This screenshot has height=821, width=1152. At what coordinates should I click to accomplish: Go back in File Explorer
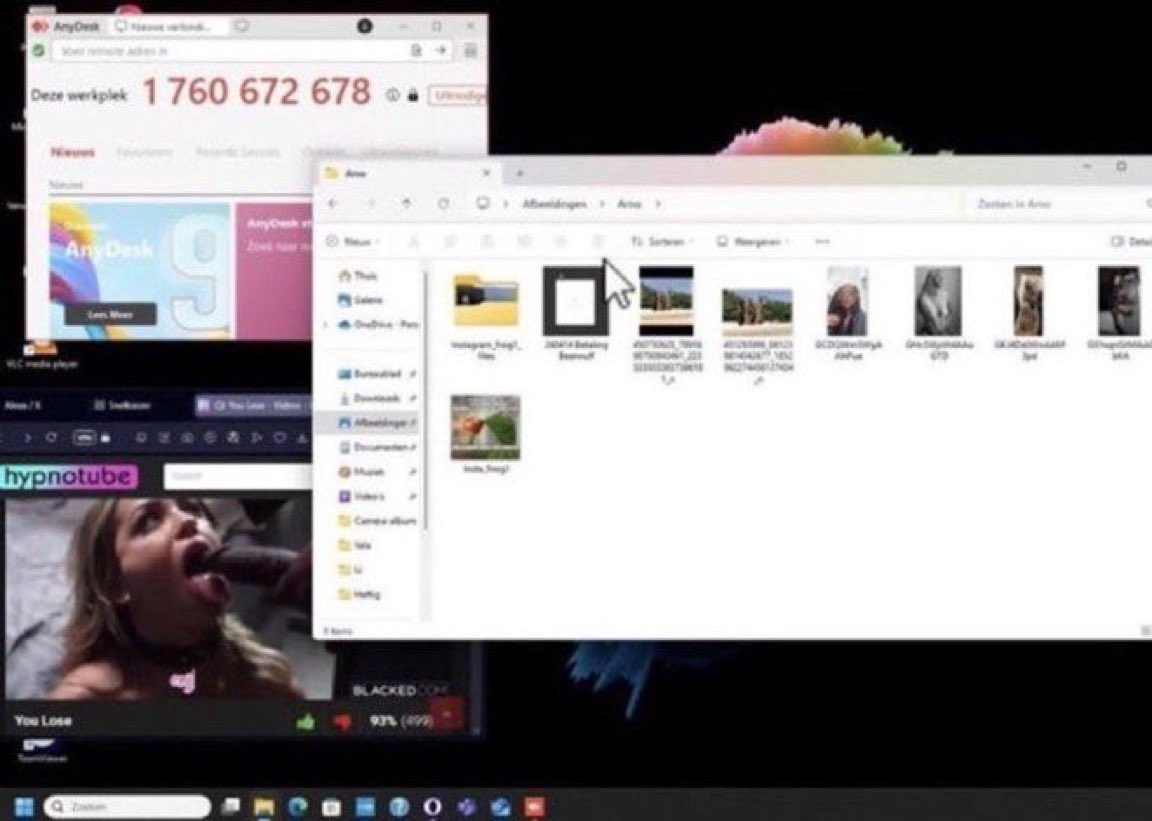tap(334, 204)
